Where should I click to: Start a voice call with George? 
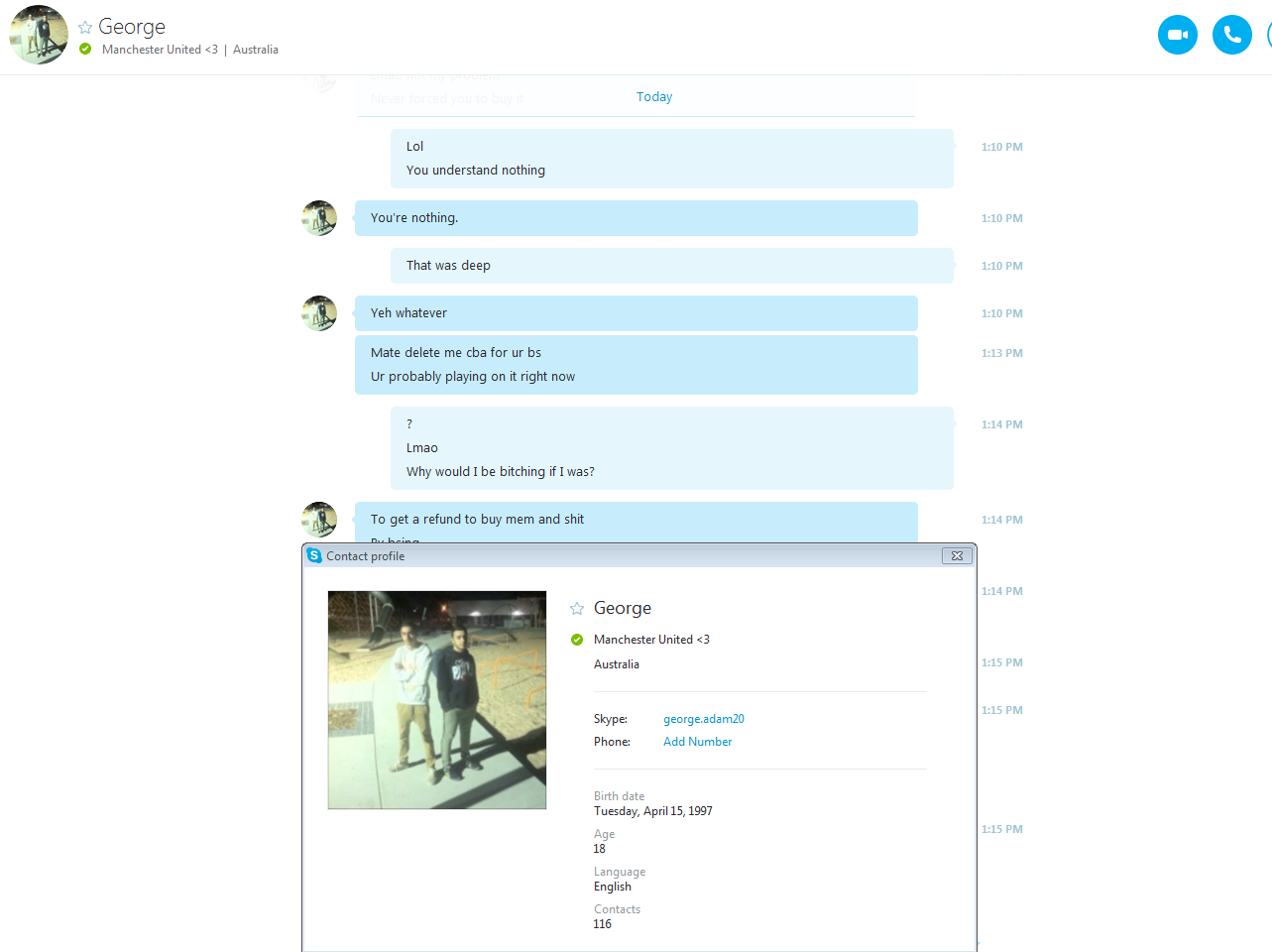(x=1231, y=35)
